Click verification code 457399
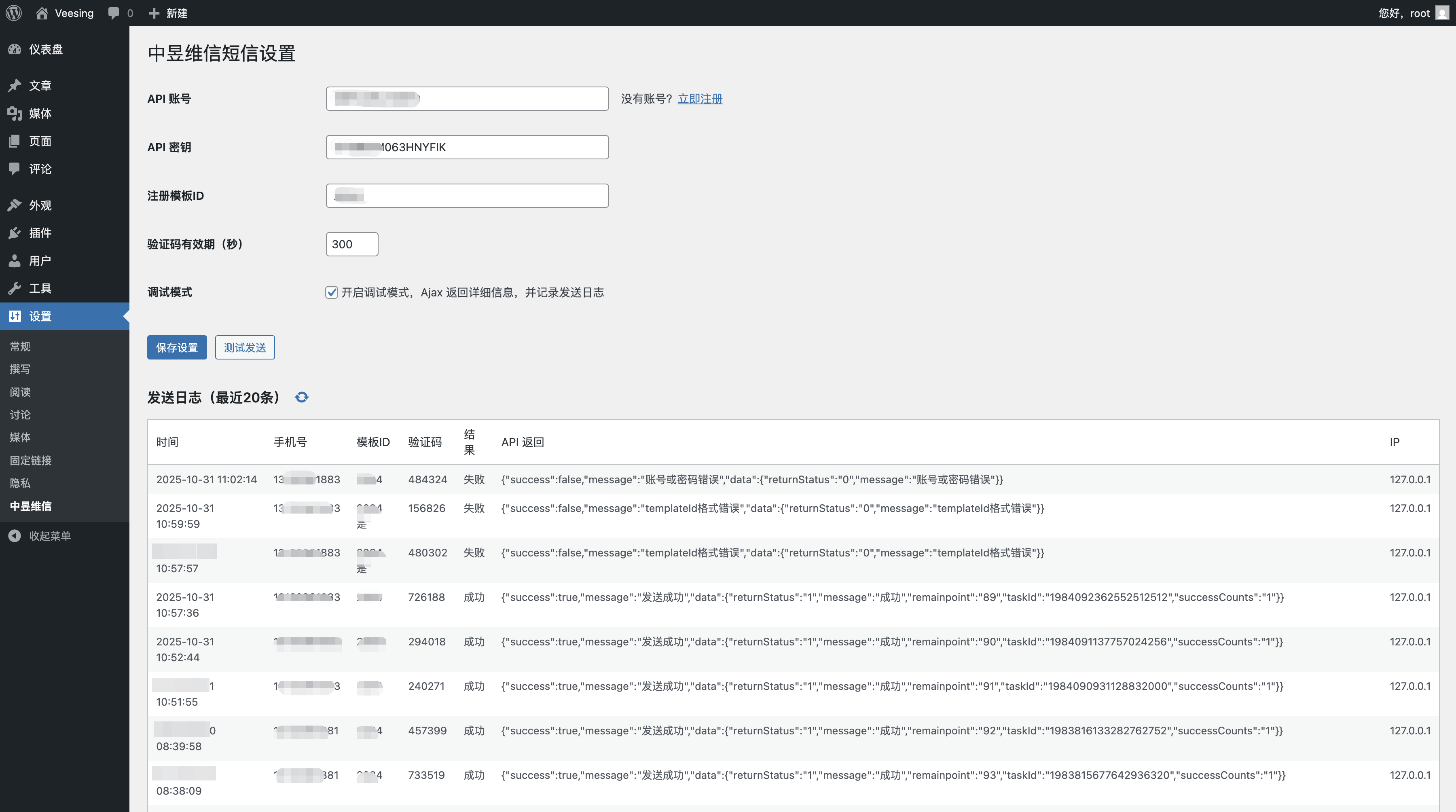This screenshot has width=1456, height=812. pos(427,731)
